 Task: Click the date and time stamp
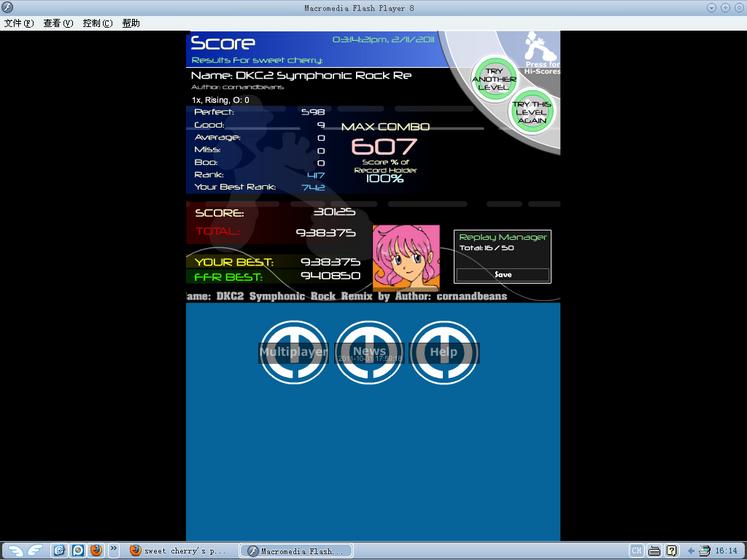point(383,40)
